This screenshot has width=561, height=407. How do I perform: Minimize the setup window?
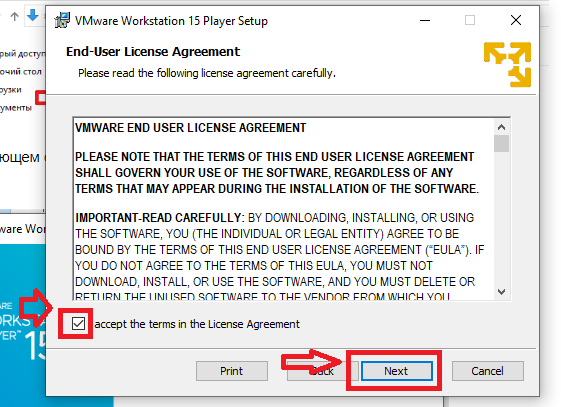click(425, 20)
